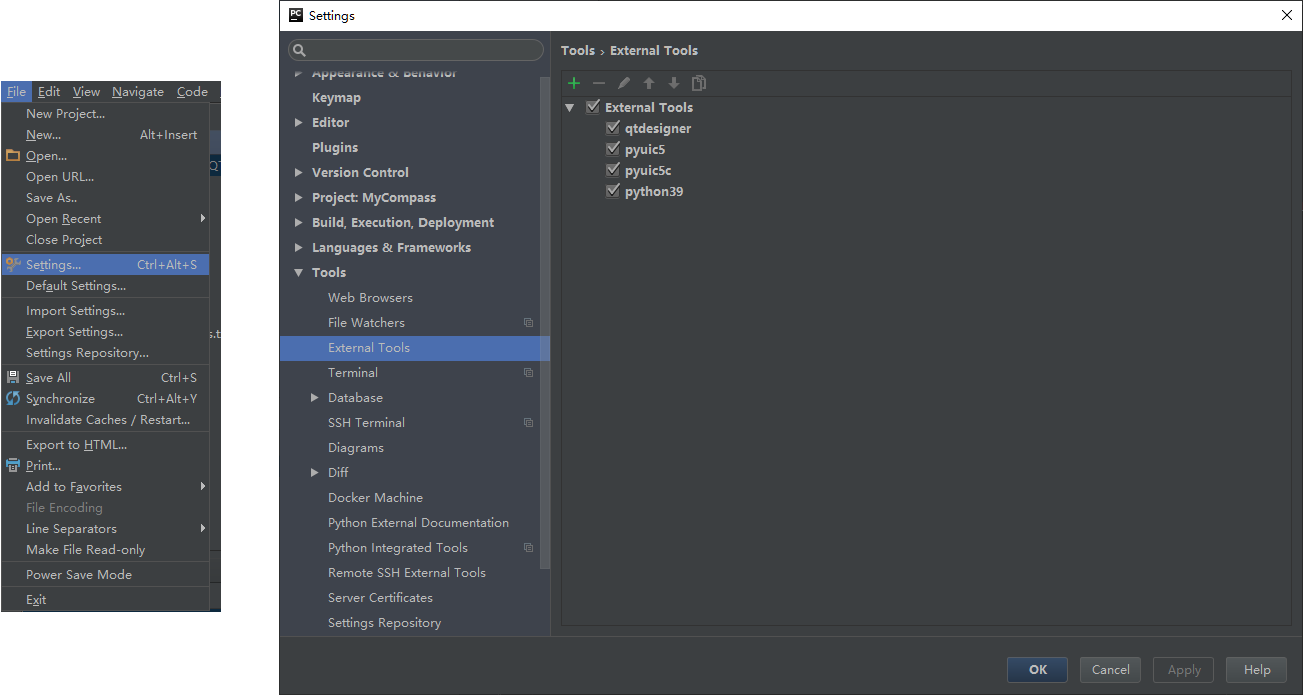This screenshot has height=695, width=1303.
Task: Uncheck the qtdesigner tool checkbox
Action: point(613,128)
